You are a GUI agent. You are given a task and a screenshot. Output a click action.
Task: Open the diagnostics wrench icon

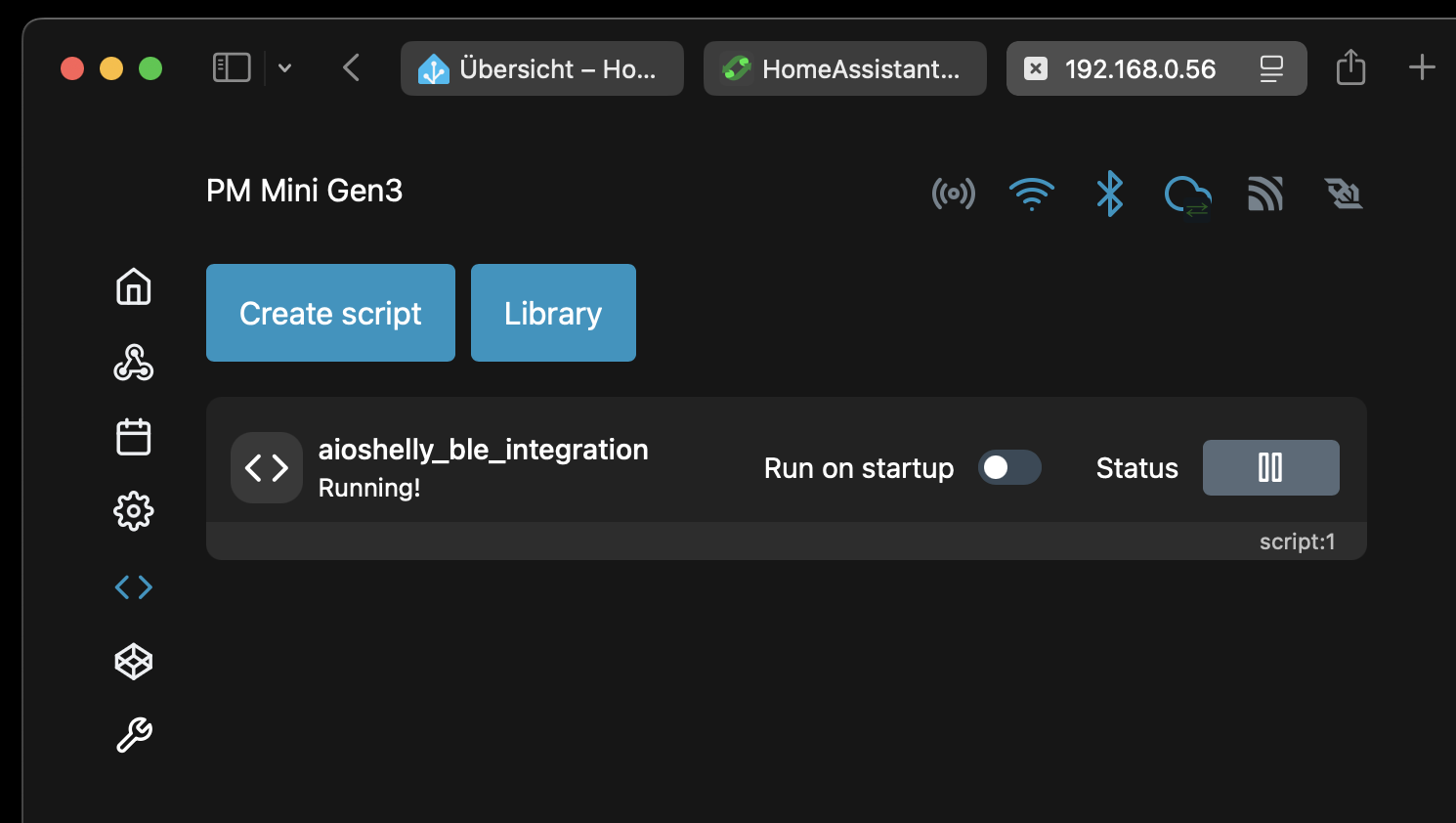coord(134,735)
